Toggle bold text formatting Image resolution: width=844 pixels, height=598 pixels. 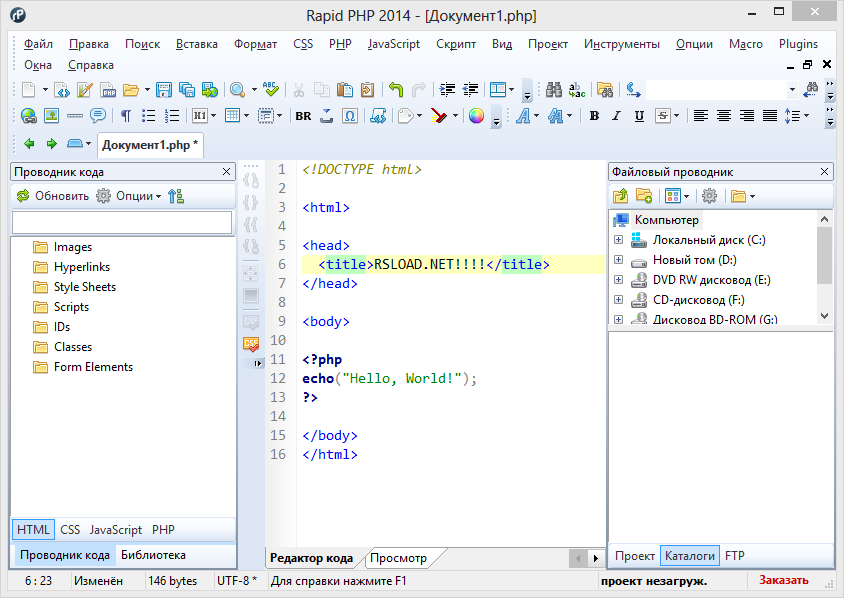coord(594,116)
